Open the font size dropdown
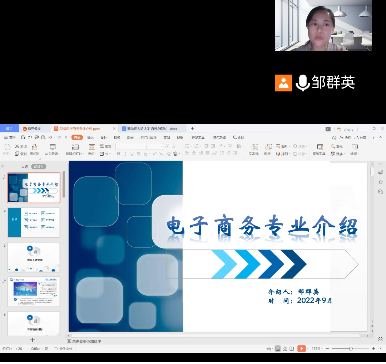 [155, 146]
